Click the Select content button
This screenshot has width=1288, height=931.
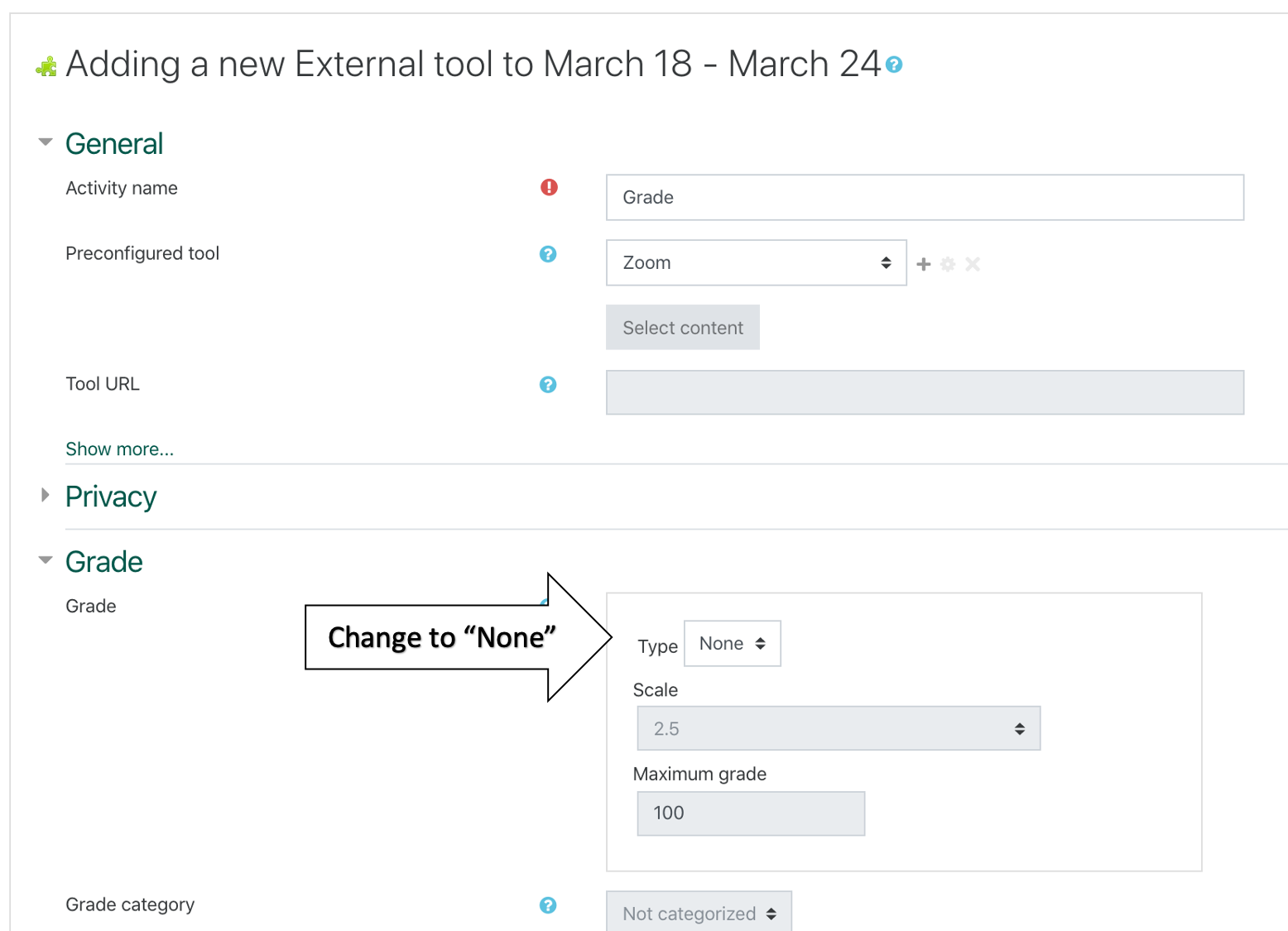pos(682,327)
